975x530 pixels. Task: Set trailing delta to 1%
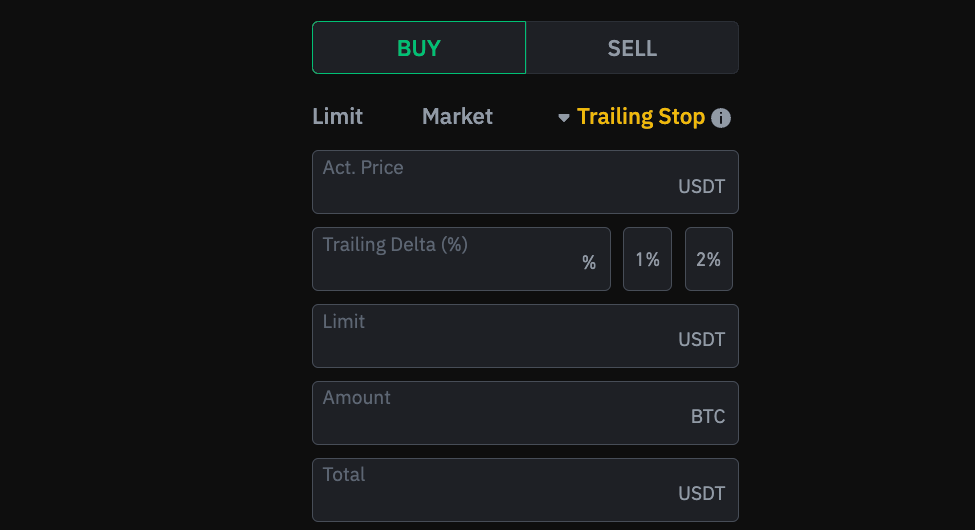pyautogui.click(x=647, y=259)
